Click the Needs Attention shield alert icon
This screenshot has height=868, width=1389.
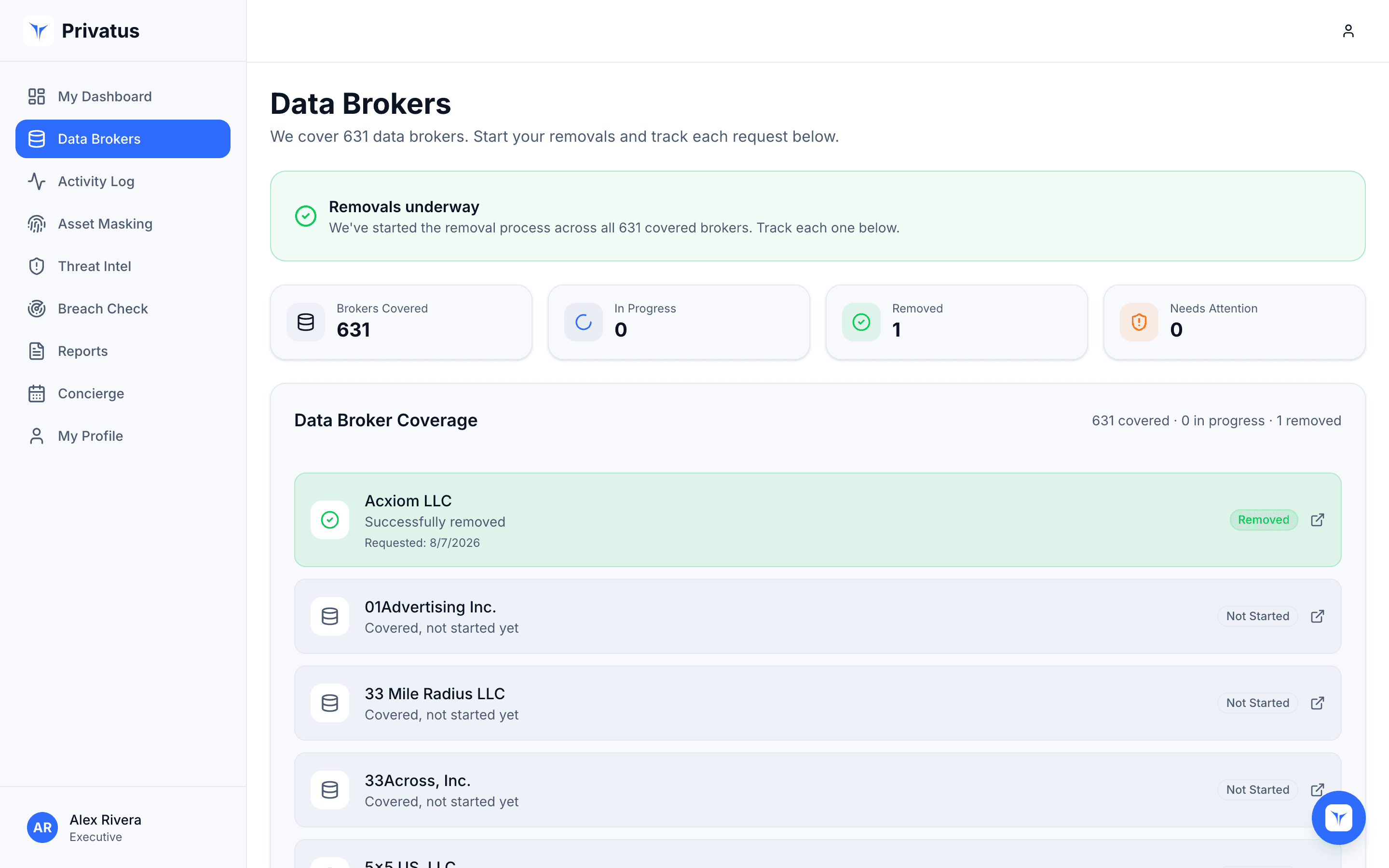click(x=1139, y=322)
